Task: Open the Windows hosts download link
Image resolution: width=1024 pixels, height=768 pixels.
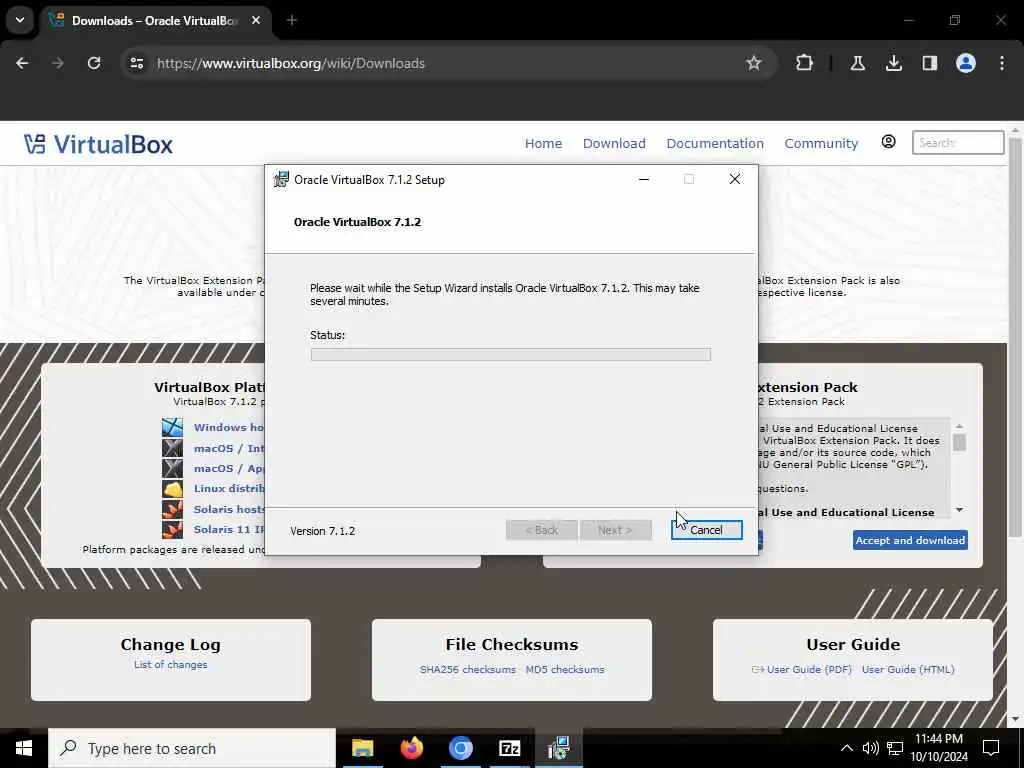Action: (229, 427)
